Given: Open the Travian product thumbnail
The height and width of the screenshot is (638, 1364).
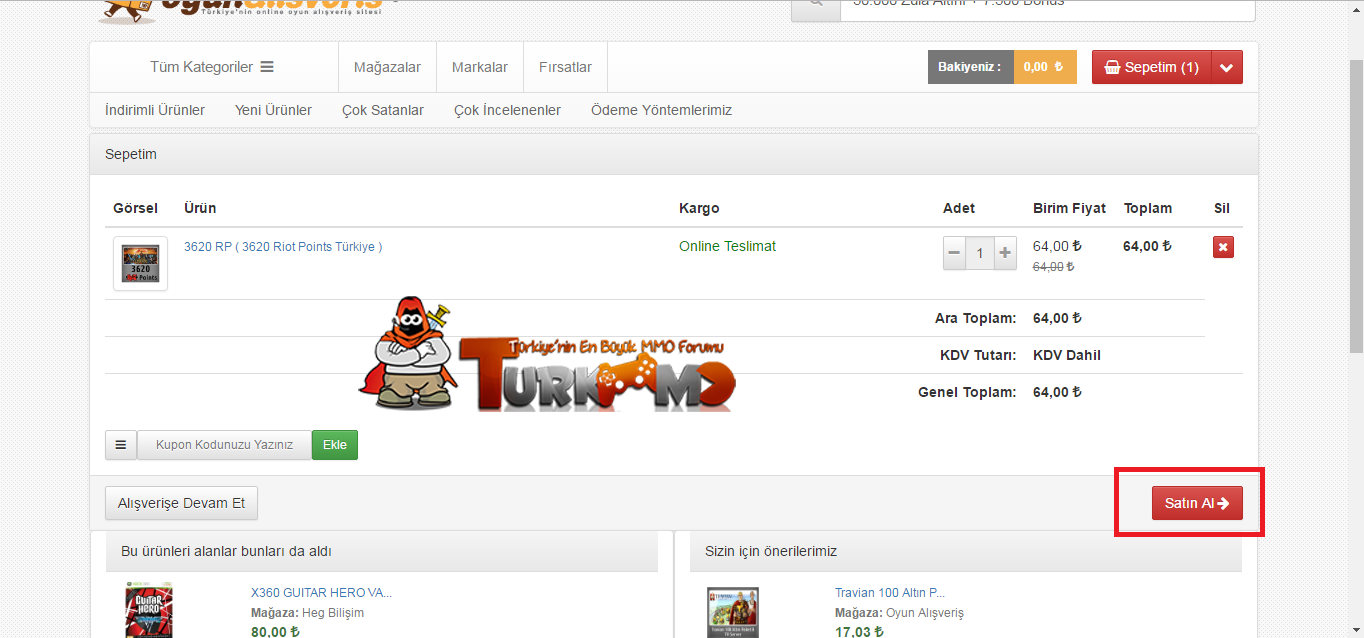Looking at the screenshot, I should coord(733,612).
